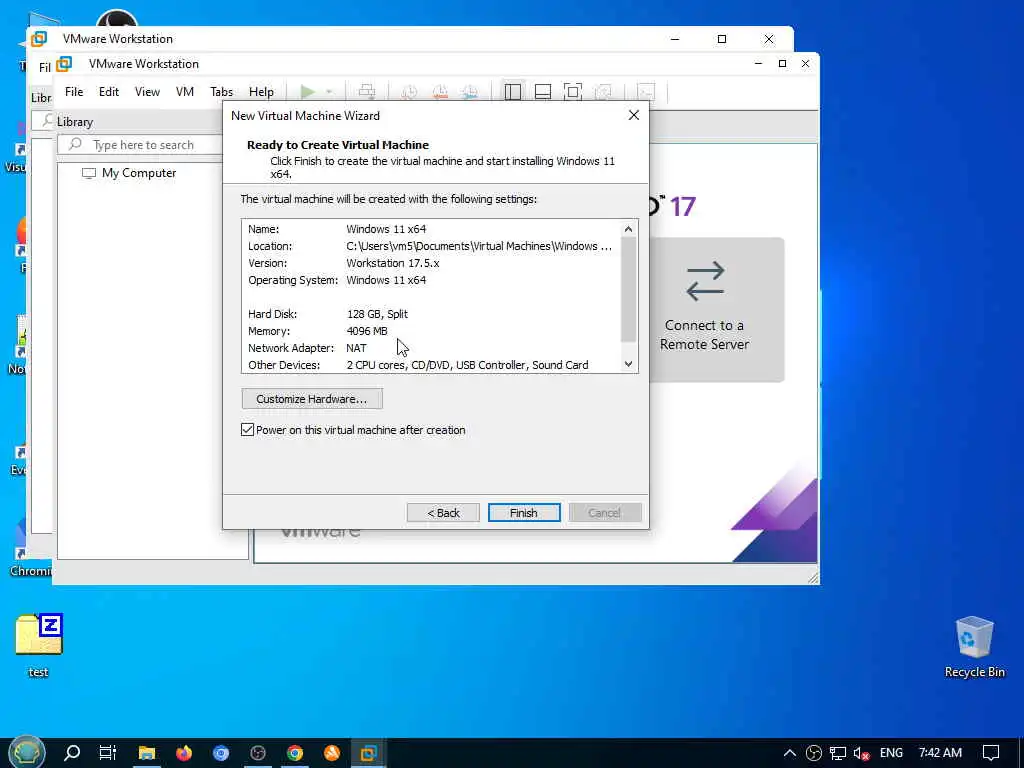
Task: Open the VM menu
Action: click(x=185, y=92)
